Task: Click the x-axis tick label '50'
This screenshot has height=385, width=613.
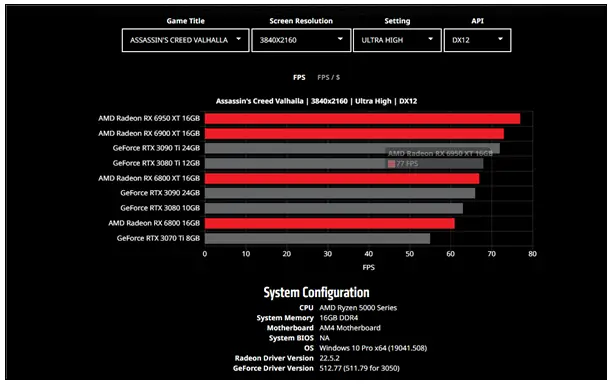Action: (x=409, y=254)
